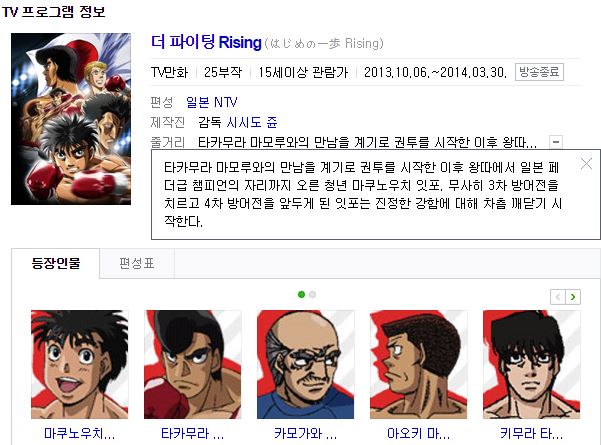Click the 방송종료 status badge
The width and height of the screenshot is (601, 445).
(539, 72)
